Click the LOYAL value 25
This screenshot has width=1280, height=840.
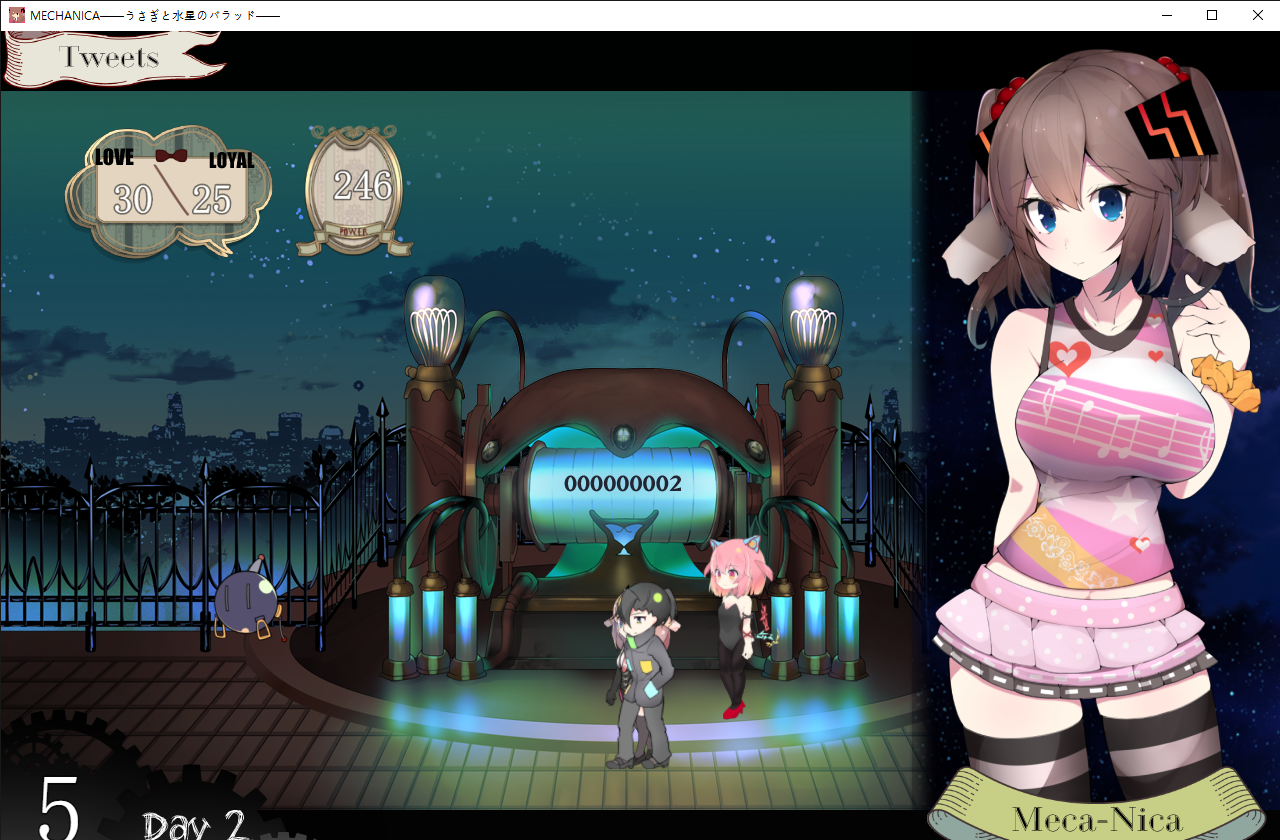click(212, 200)
